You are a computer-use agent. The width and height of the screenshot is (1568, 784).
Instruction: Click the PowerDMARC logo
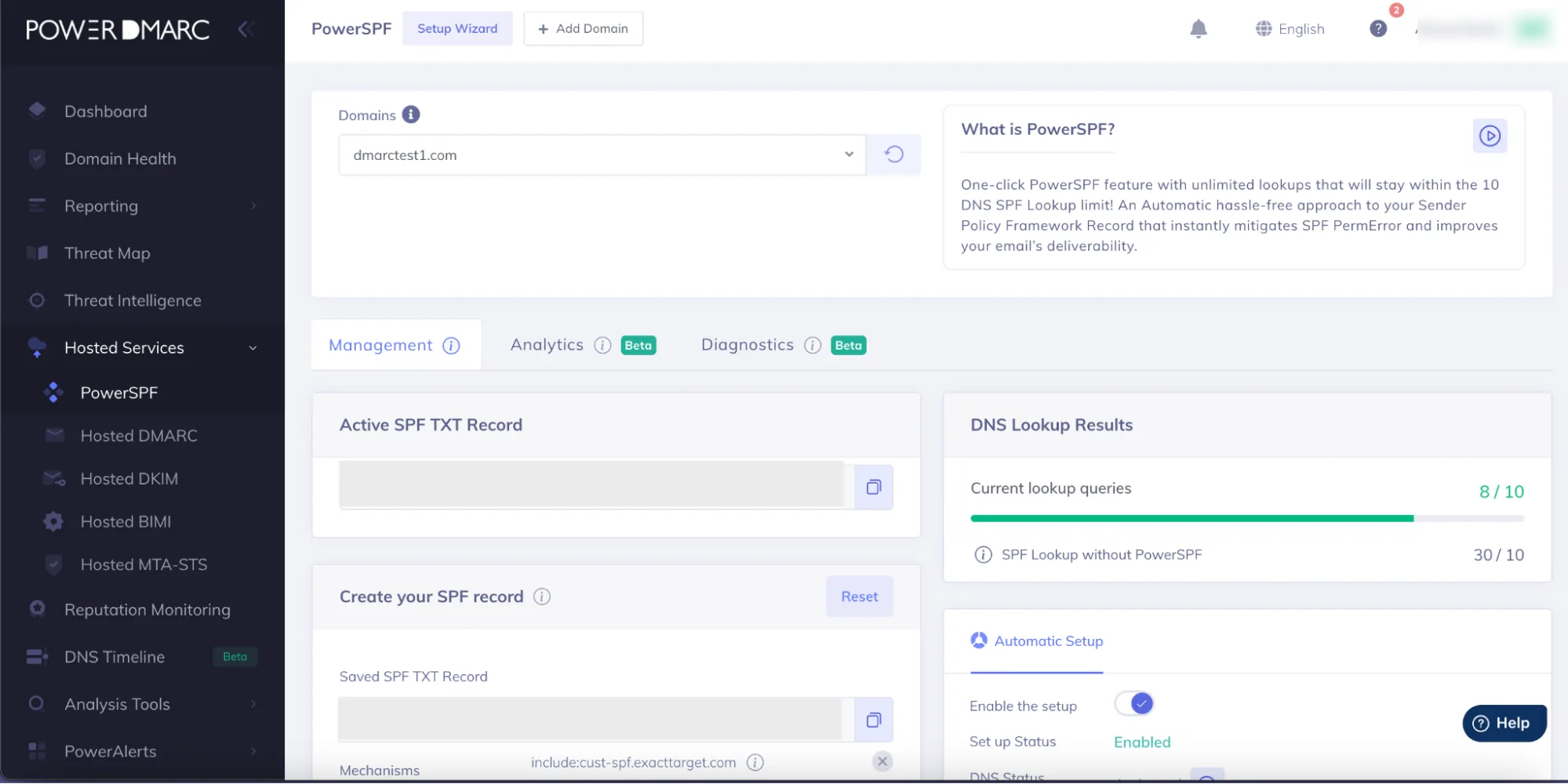118,30
